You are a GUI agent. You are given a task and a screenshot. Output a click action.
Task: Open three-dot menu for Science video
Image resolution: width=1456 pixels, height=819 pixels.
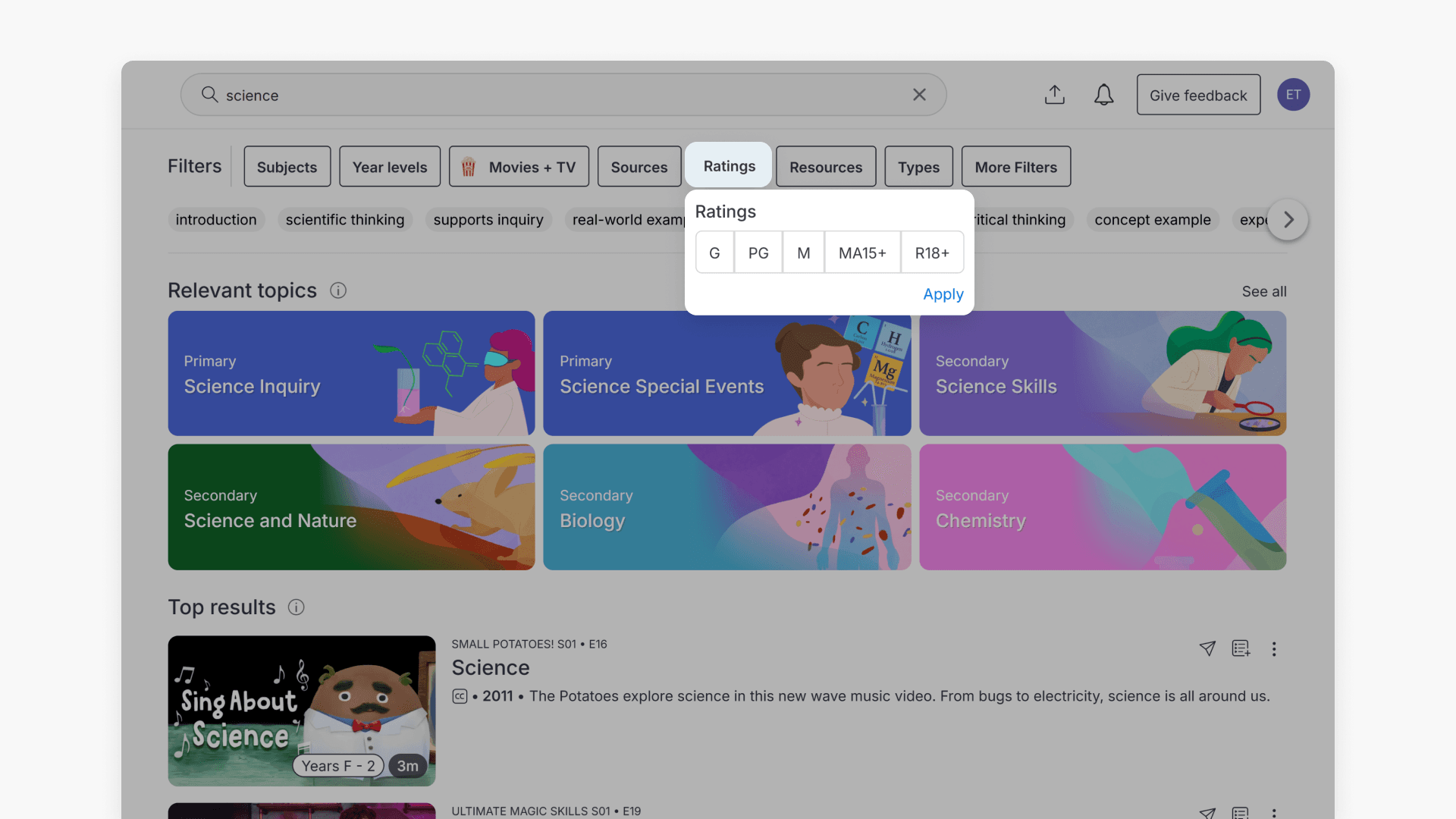click(1274, 649)
